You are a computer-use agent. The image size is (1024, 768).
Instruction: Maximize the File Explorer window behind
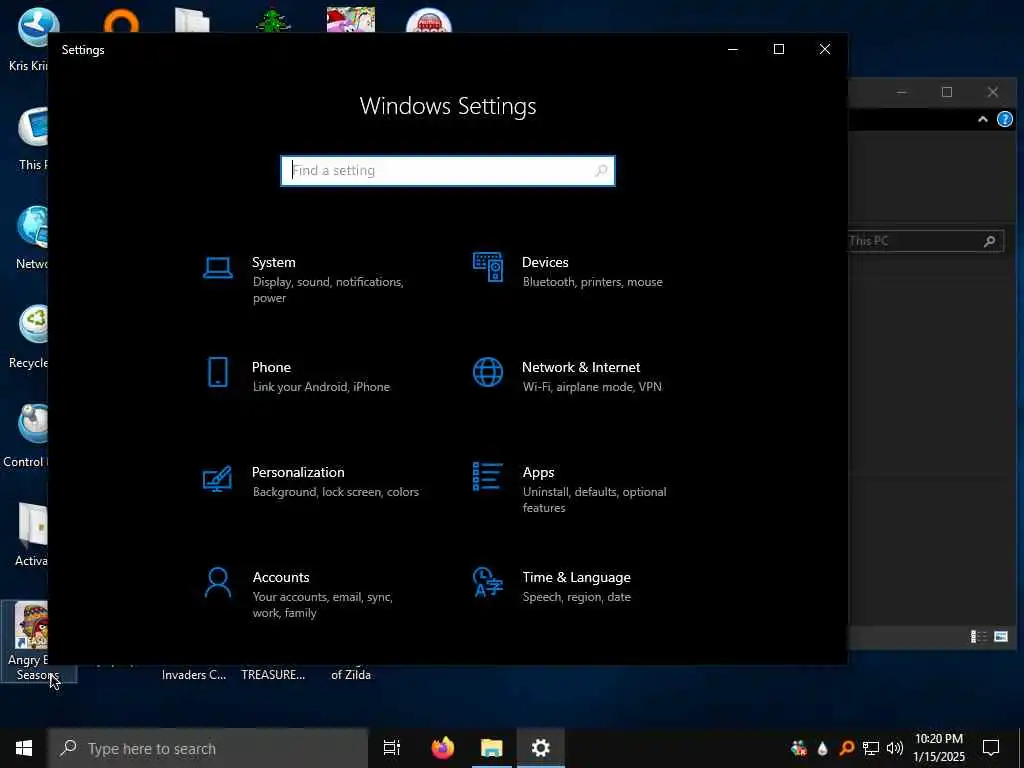pyautogui.click(x=947, y=92)
